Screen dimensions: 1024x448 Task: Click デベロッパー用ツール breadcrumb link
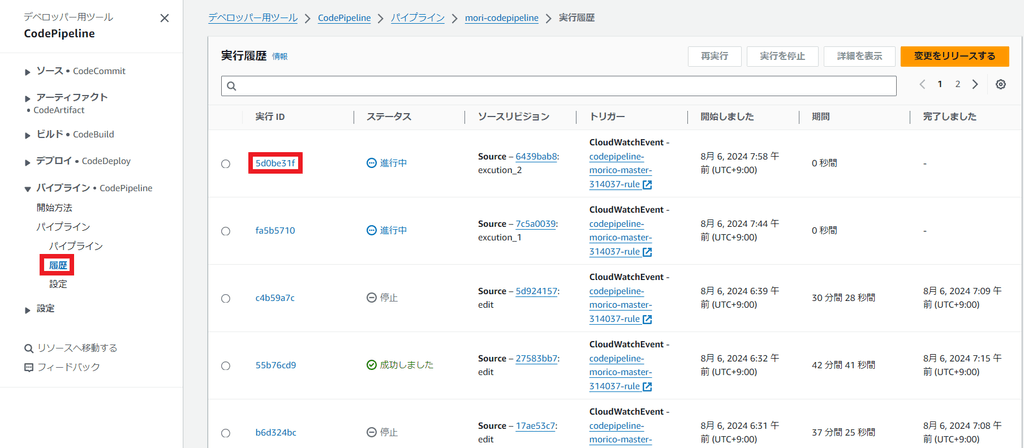pyautogui.click(x=253, y=18)
